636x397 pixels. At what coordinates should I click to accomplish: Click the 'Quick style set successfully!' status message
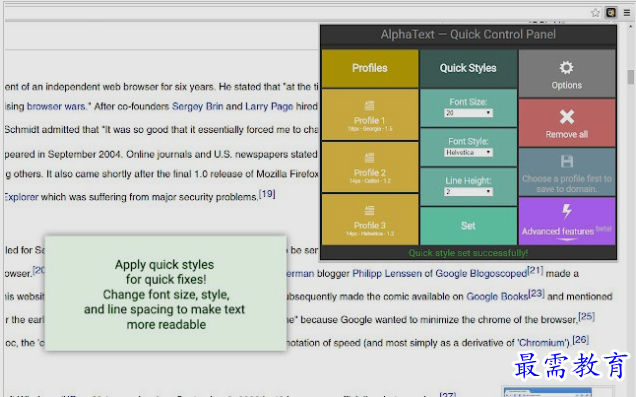tap(468, 253)
